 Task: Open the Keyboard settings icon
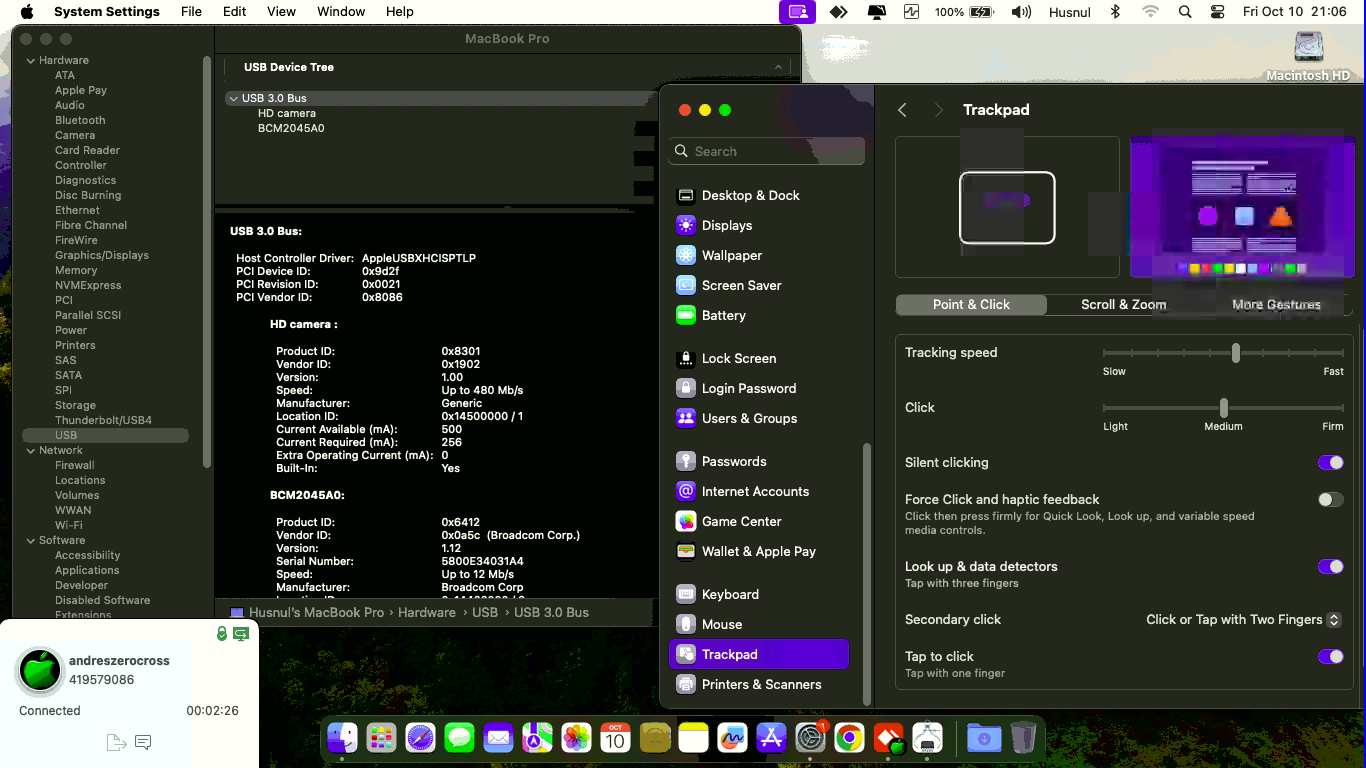tap(685, 595)
